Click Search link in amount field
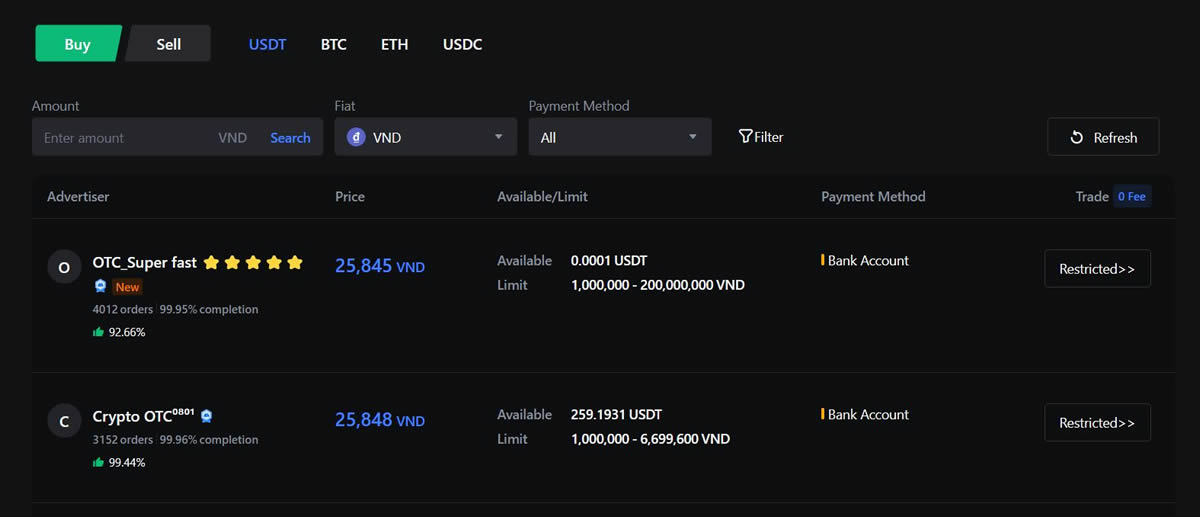 click(x=290, y=138)
